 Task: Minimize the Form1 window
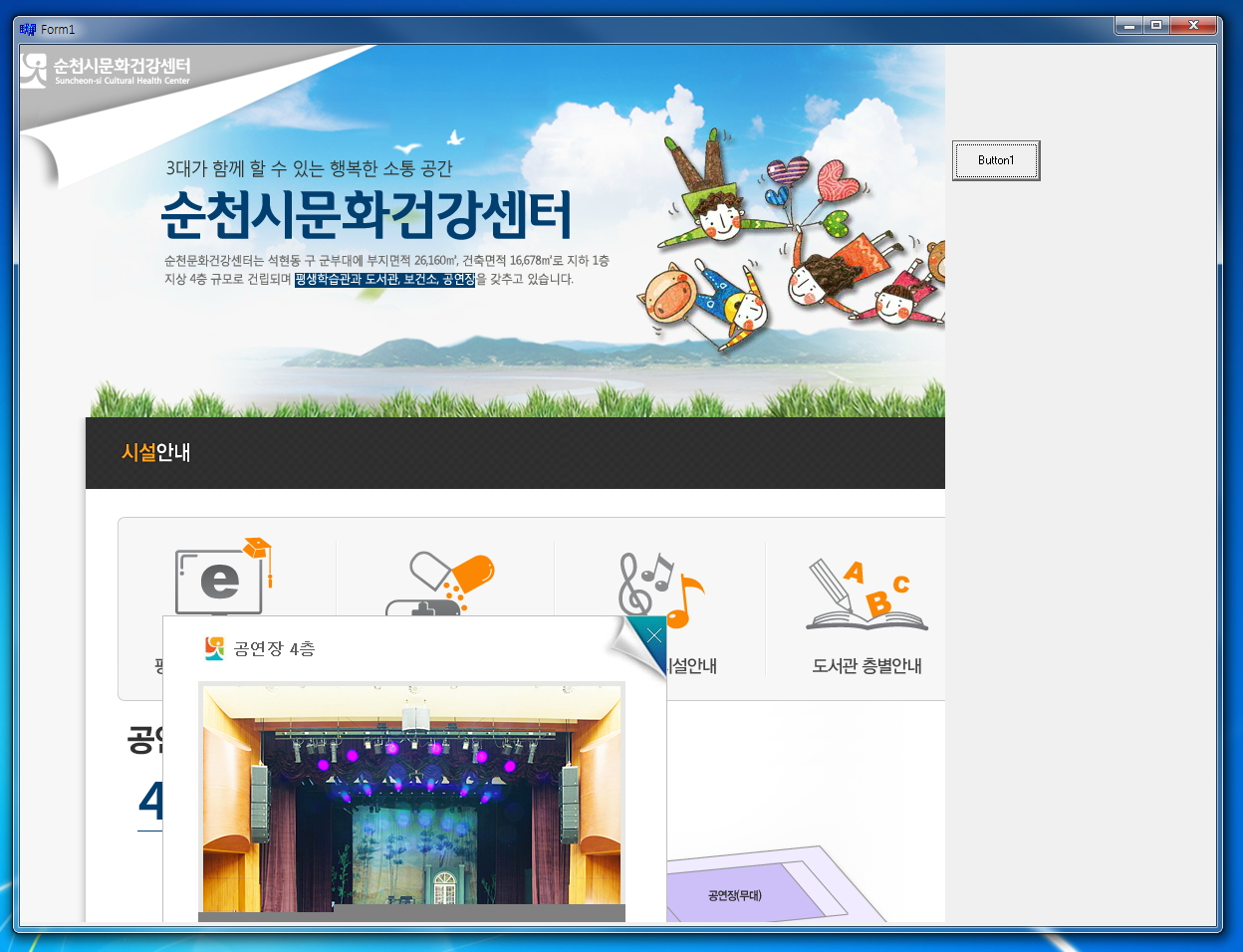[1128, 26]
